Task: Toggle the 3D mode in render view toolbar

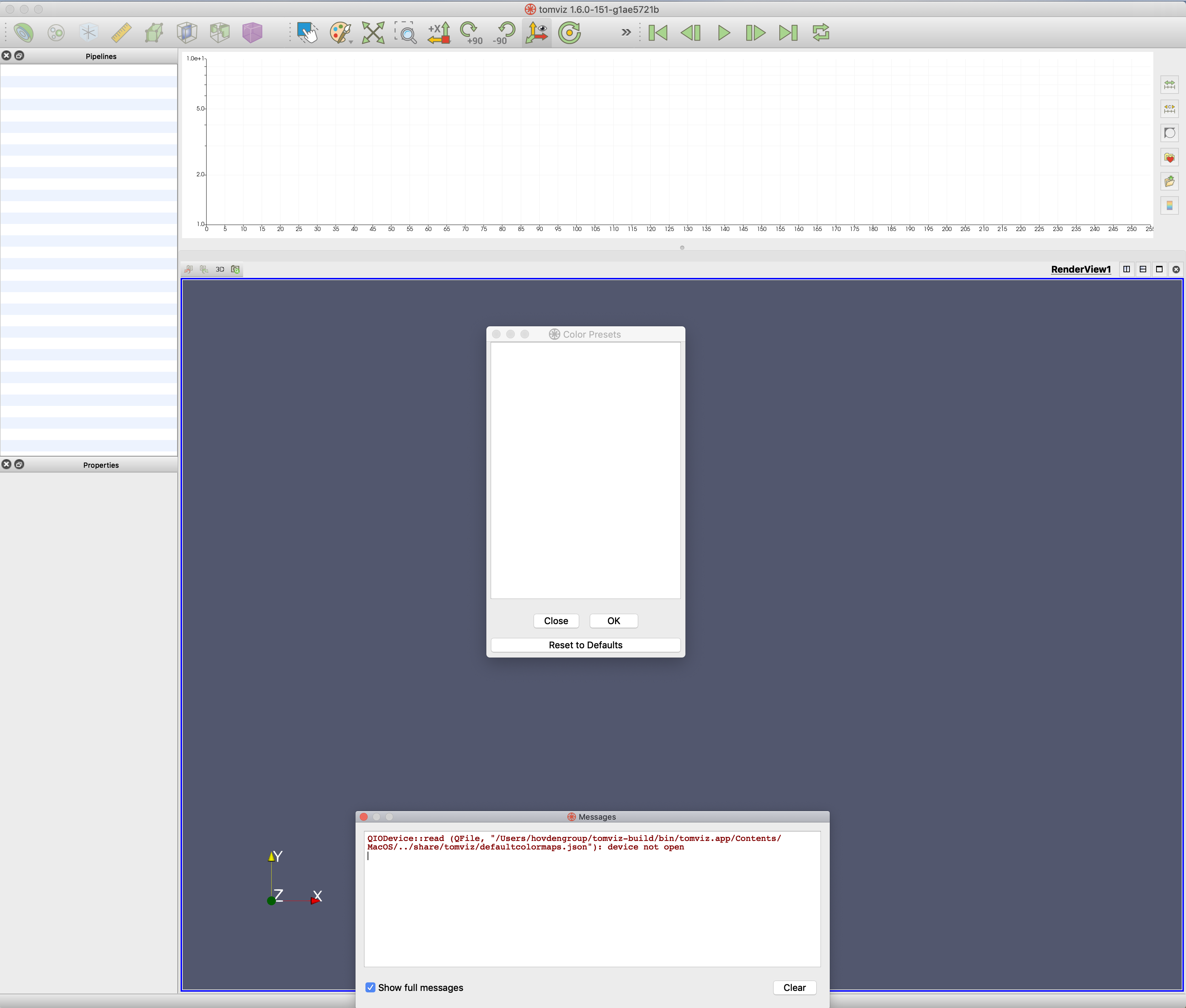Action: (219, 269)
